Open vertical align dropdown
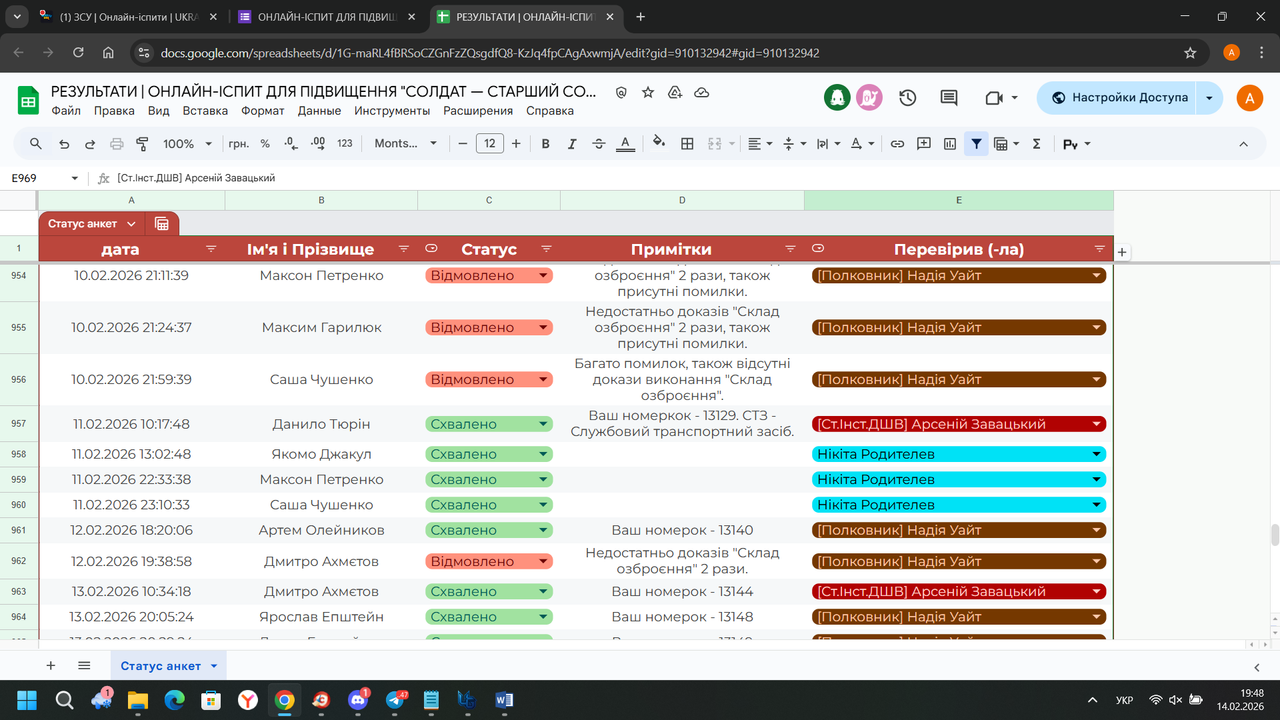The width and height of the screenshot is (1280, 720). tap(794, 144)
